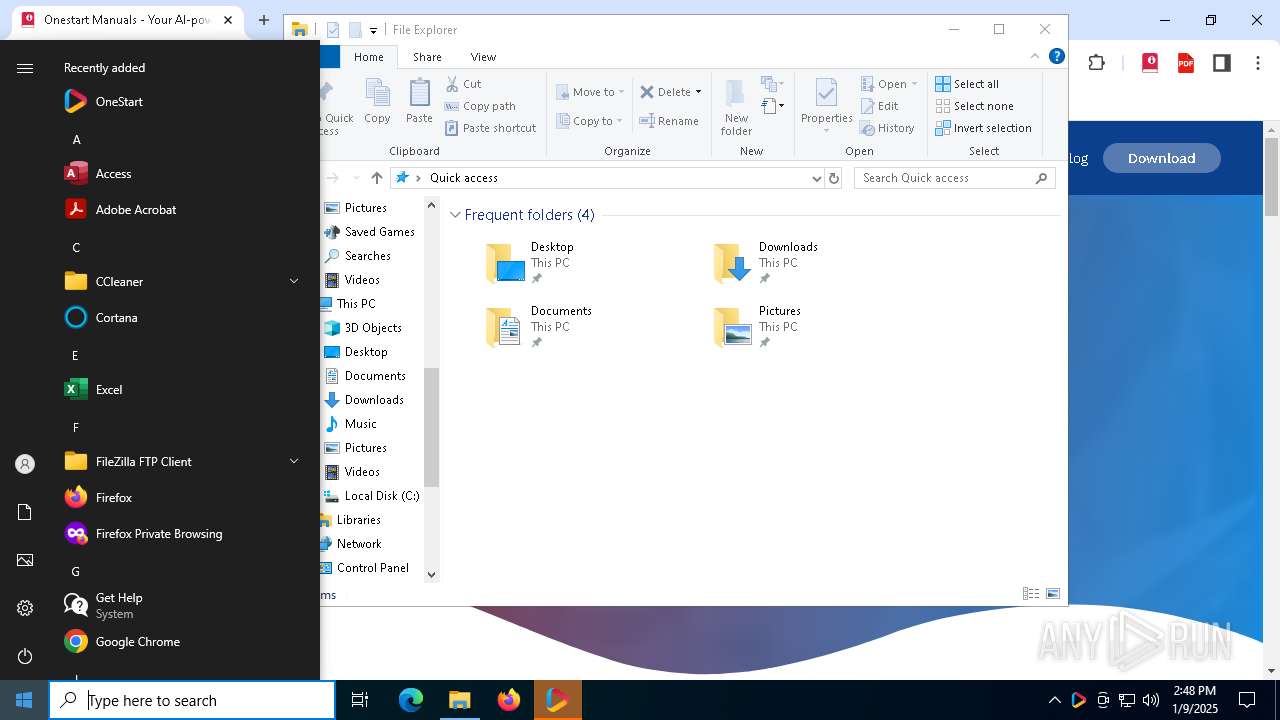Open the Copy to dropdown

(589, 121)
